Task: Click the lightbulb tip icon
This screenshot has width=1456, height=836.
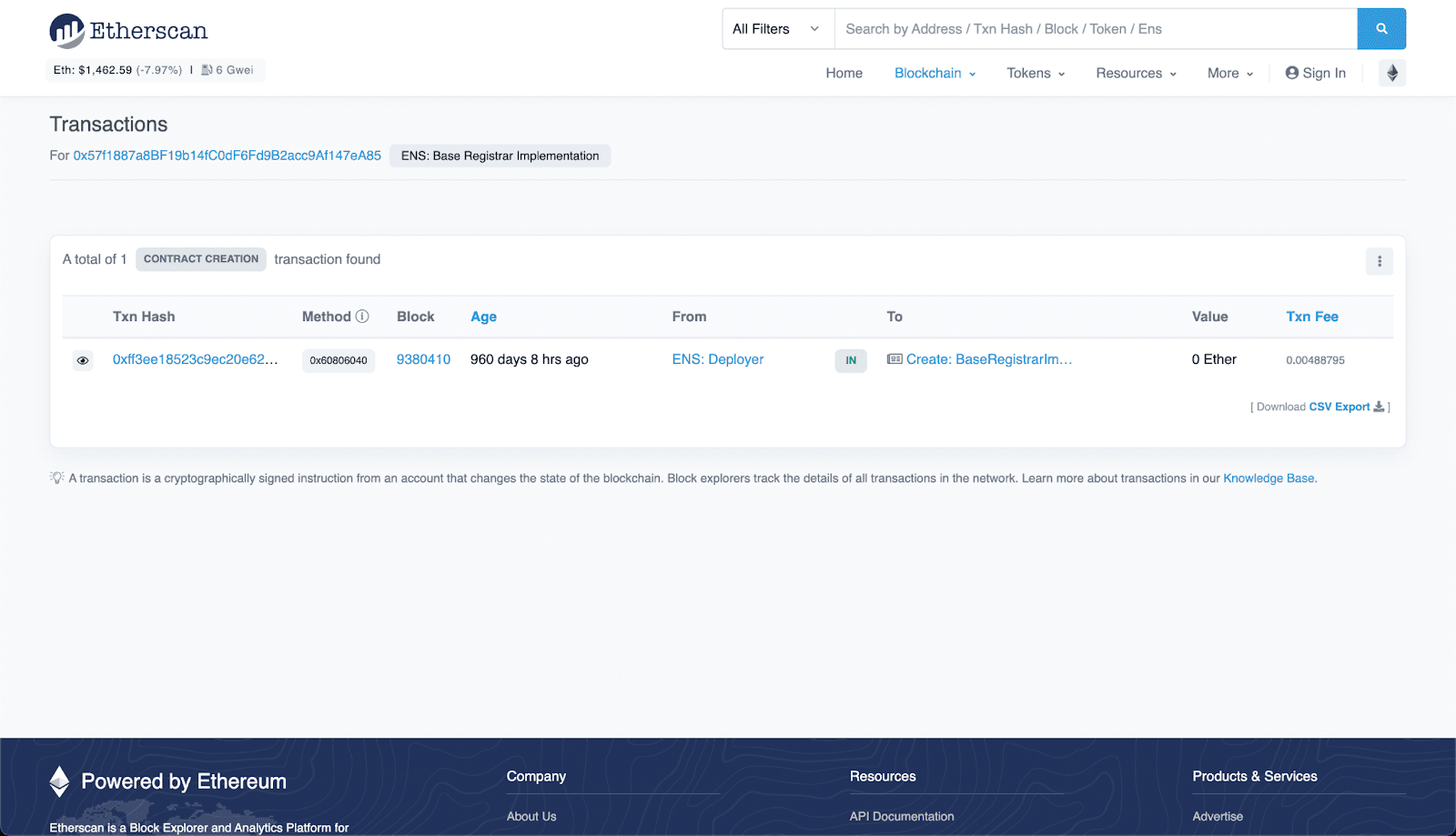Action: (56, 478)
